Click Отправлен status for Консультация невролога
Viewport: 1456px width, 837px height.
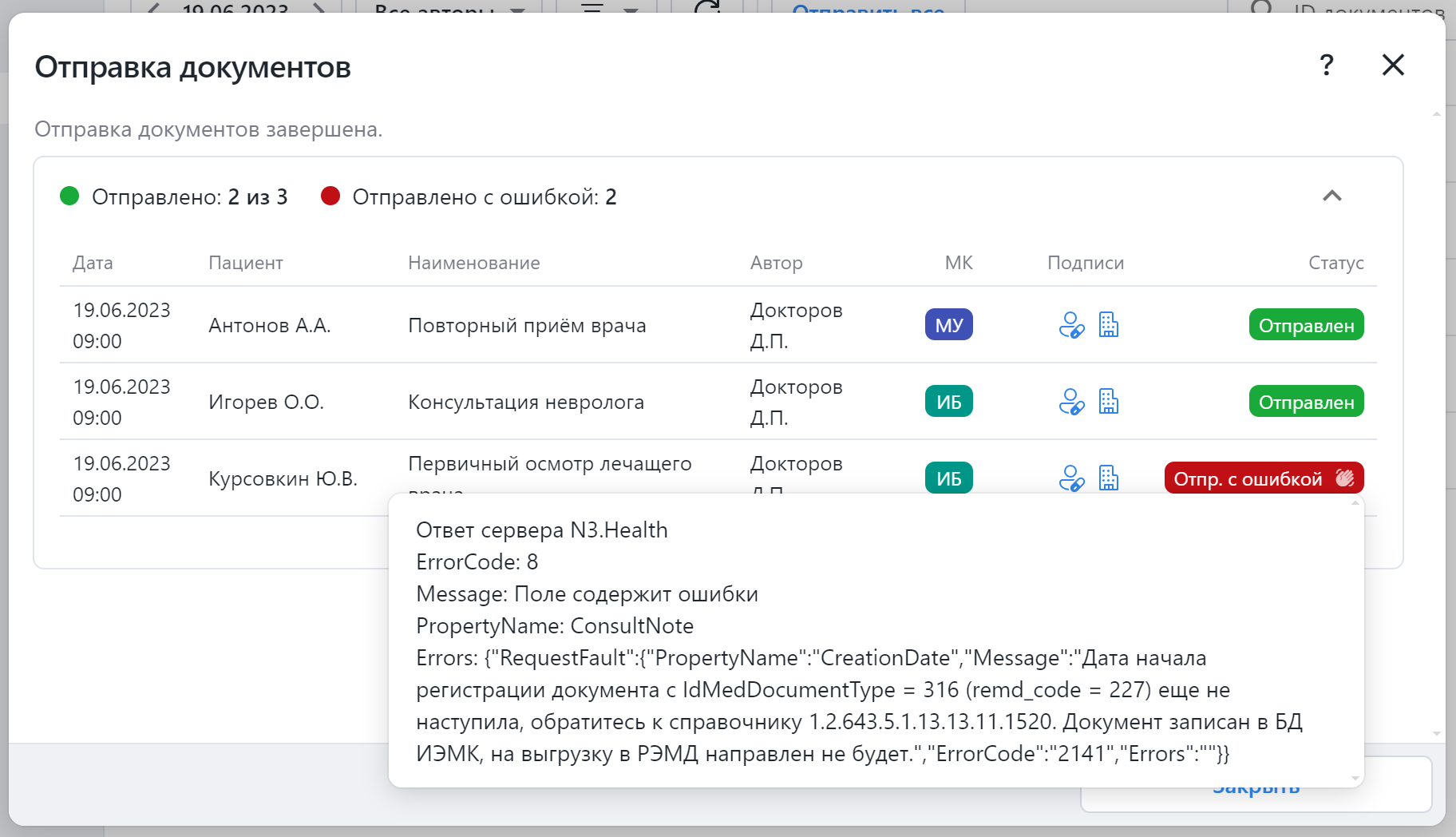click(x=1306, y=402)
